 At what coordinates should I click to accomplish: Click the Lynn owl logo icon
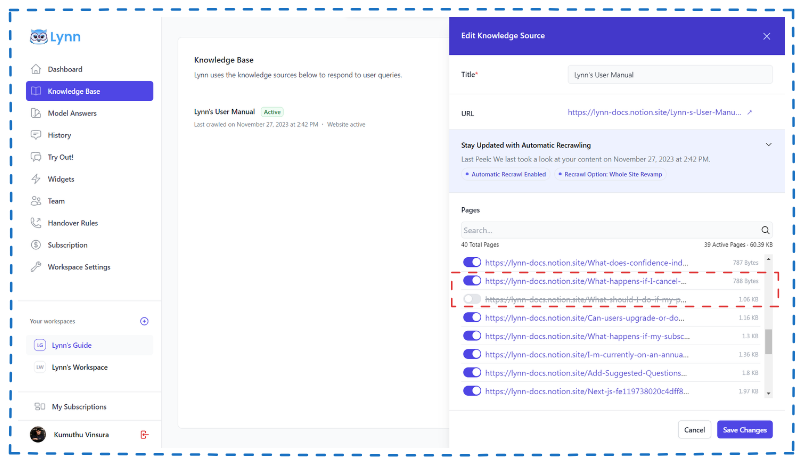coord(38,37)
